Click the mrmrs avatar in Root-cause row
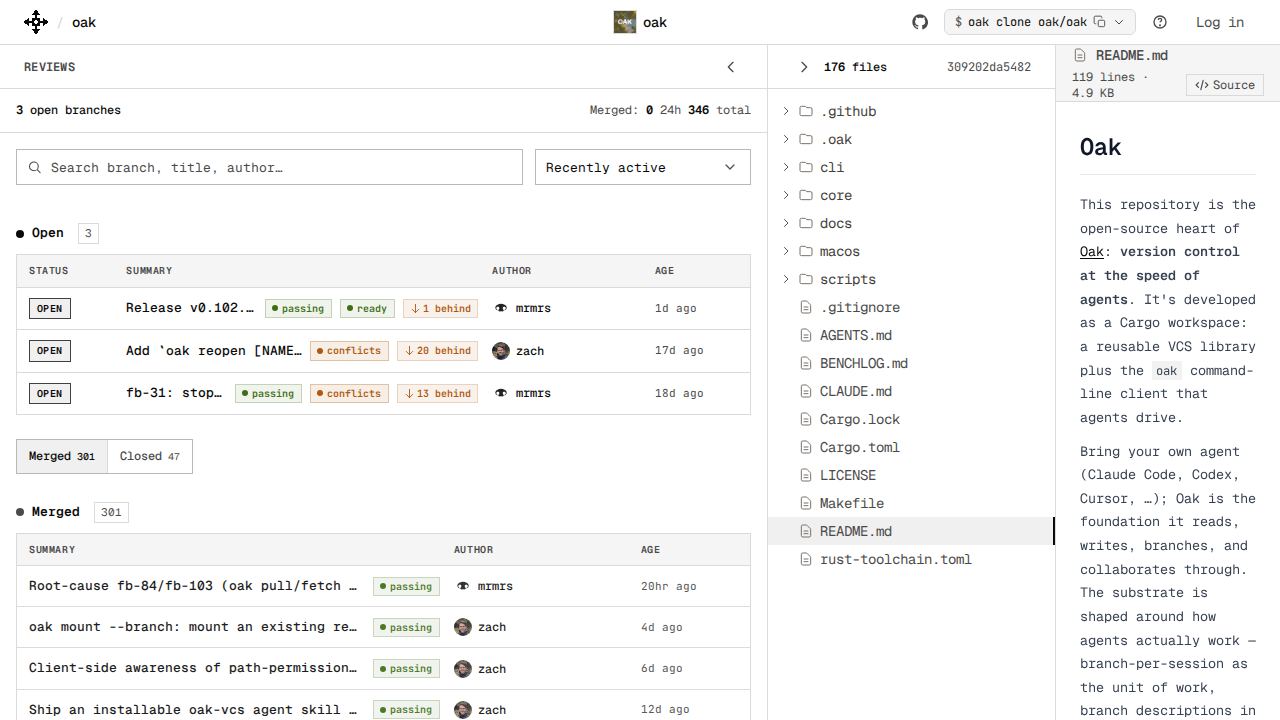Image resolution: width=1280 pixels, height=720 pixels. click(x=463, y=586)
